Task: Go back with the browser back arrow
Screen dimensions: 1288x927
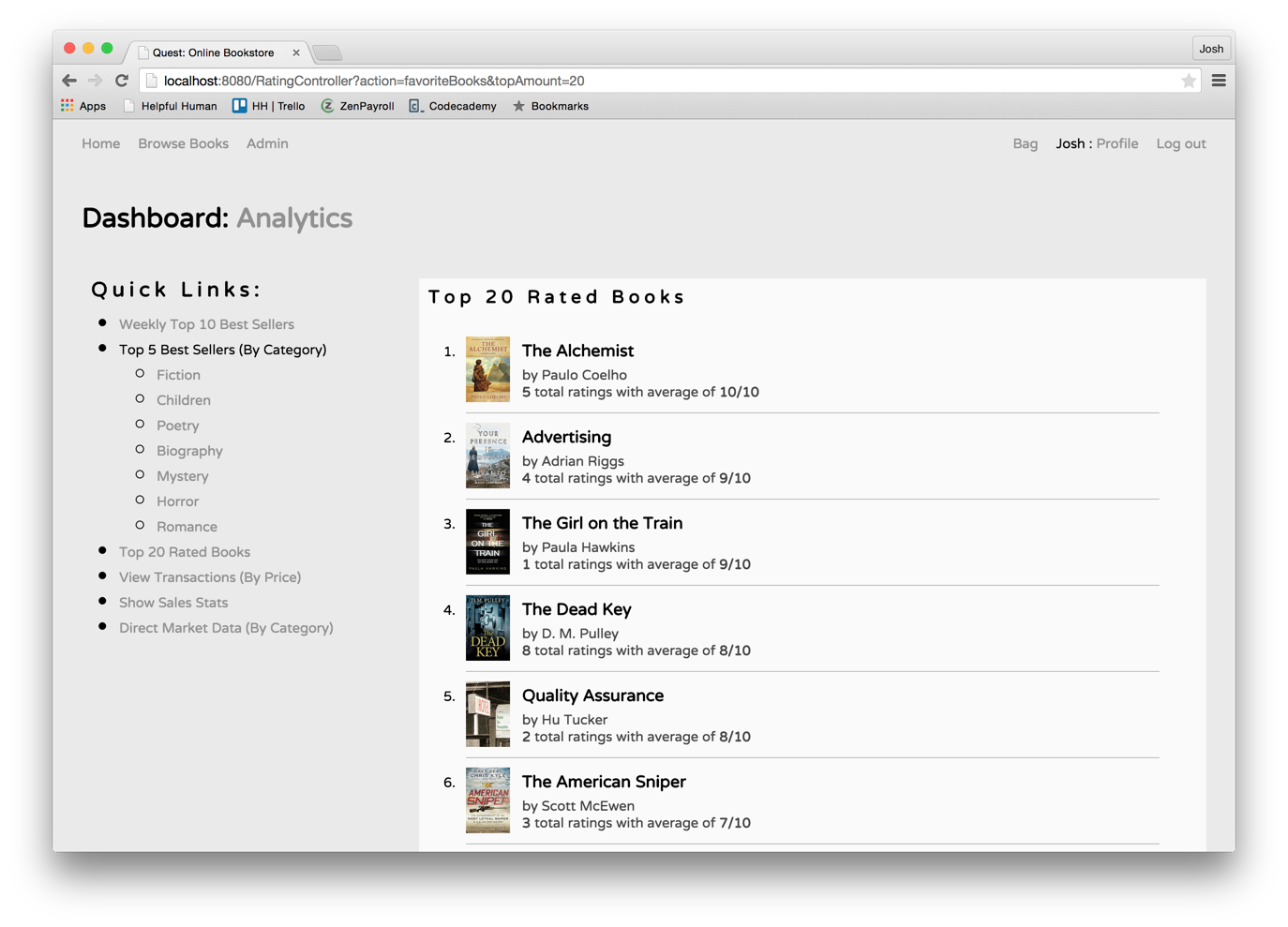Action: [69, 81]
